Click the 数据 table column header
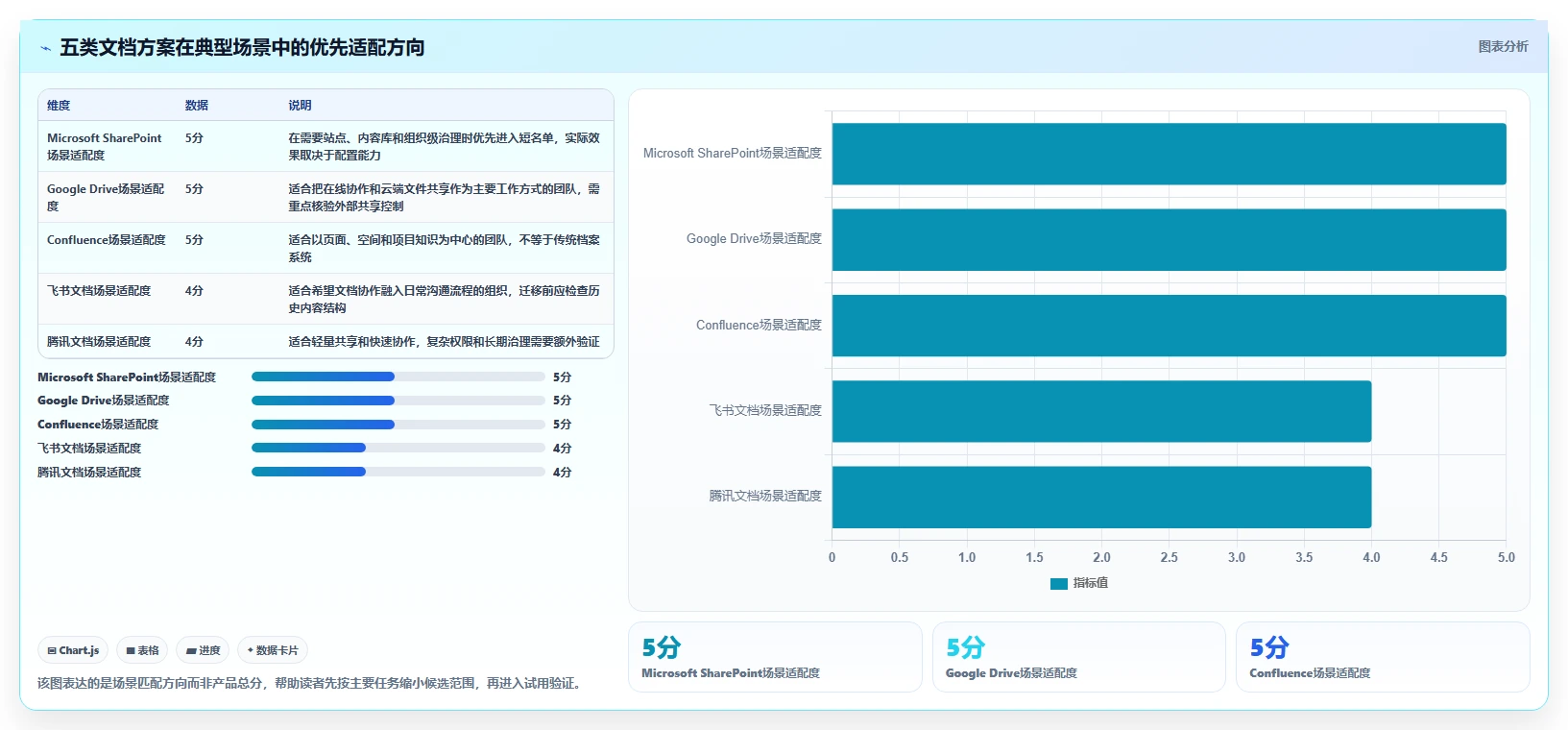This screenshot has width=1568, height=730. coord(197,106)
